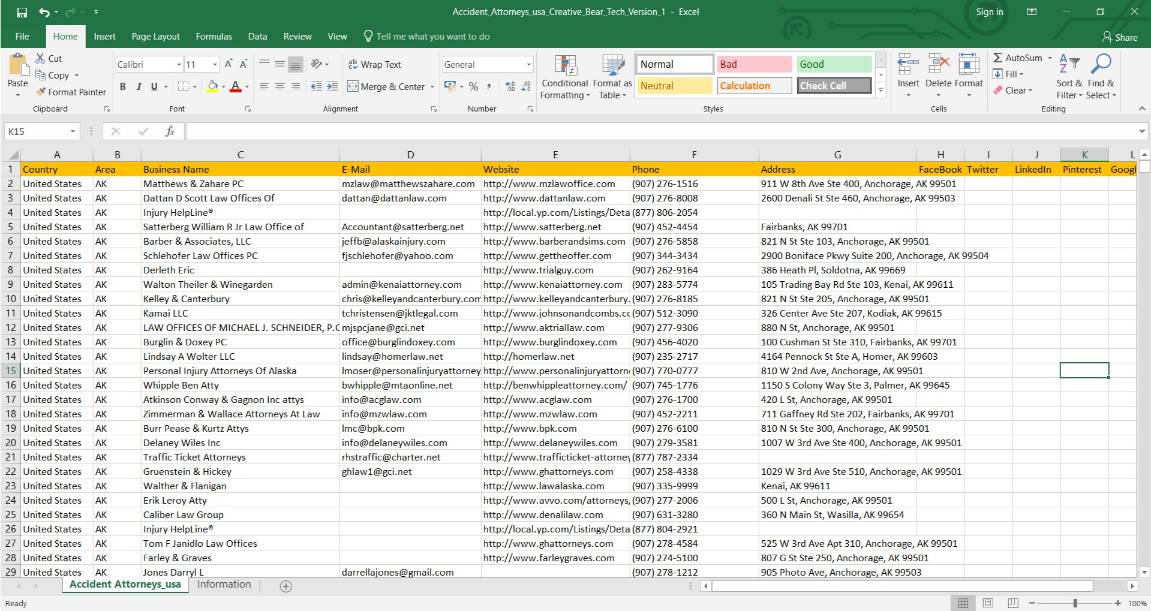Click the orientation text angle icon
1151x611 pixels.
coord(317,65)
